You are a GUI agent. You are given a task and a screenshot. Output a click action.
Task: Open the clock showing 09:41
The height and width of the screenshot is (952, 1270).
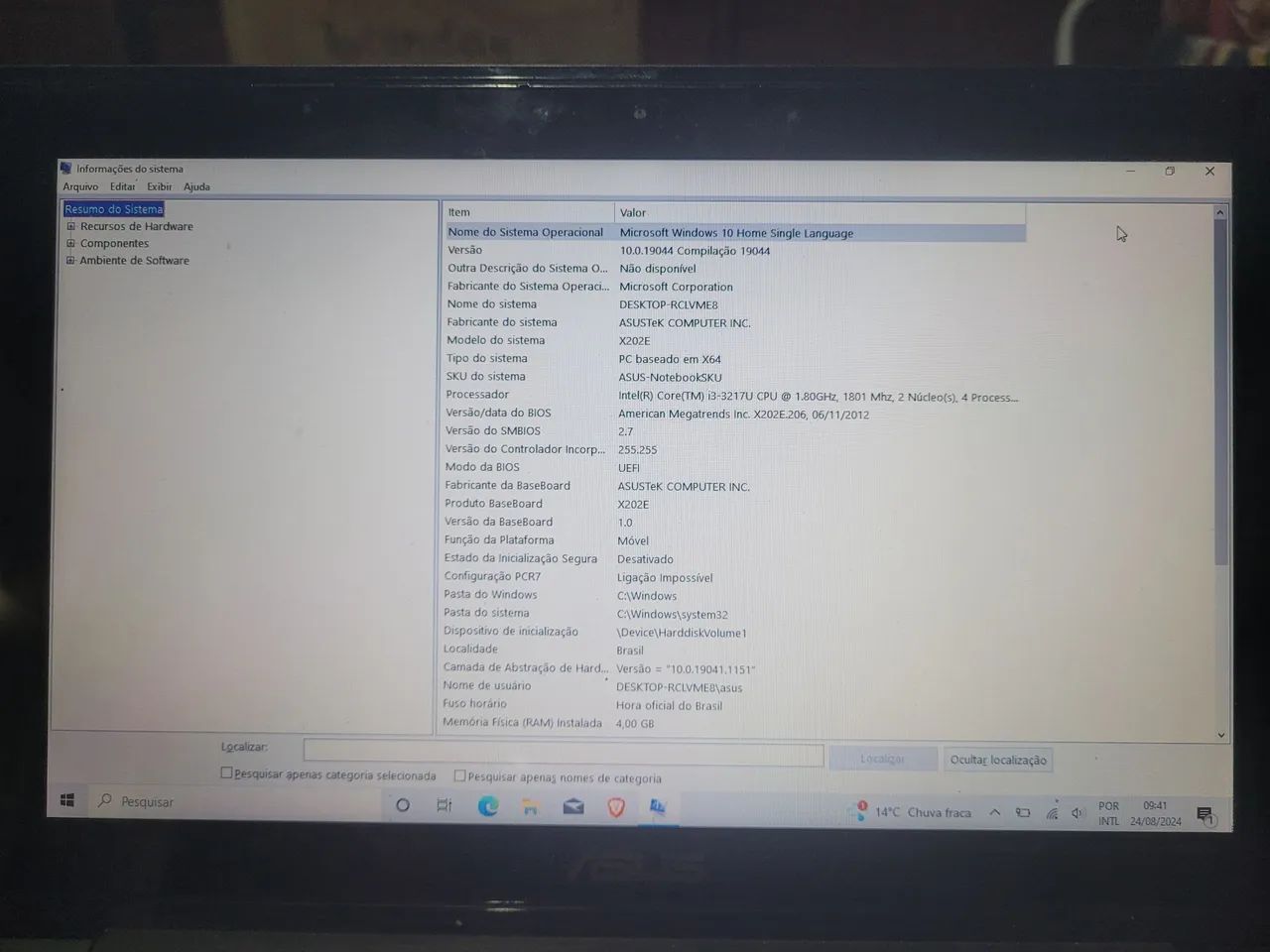1155,814
